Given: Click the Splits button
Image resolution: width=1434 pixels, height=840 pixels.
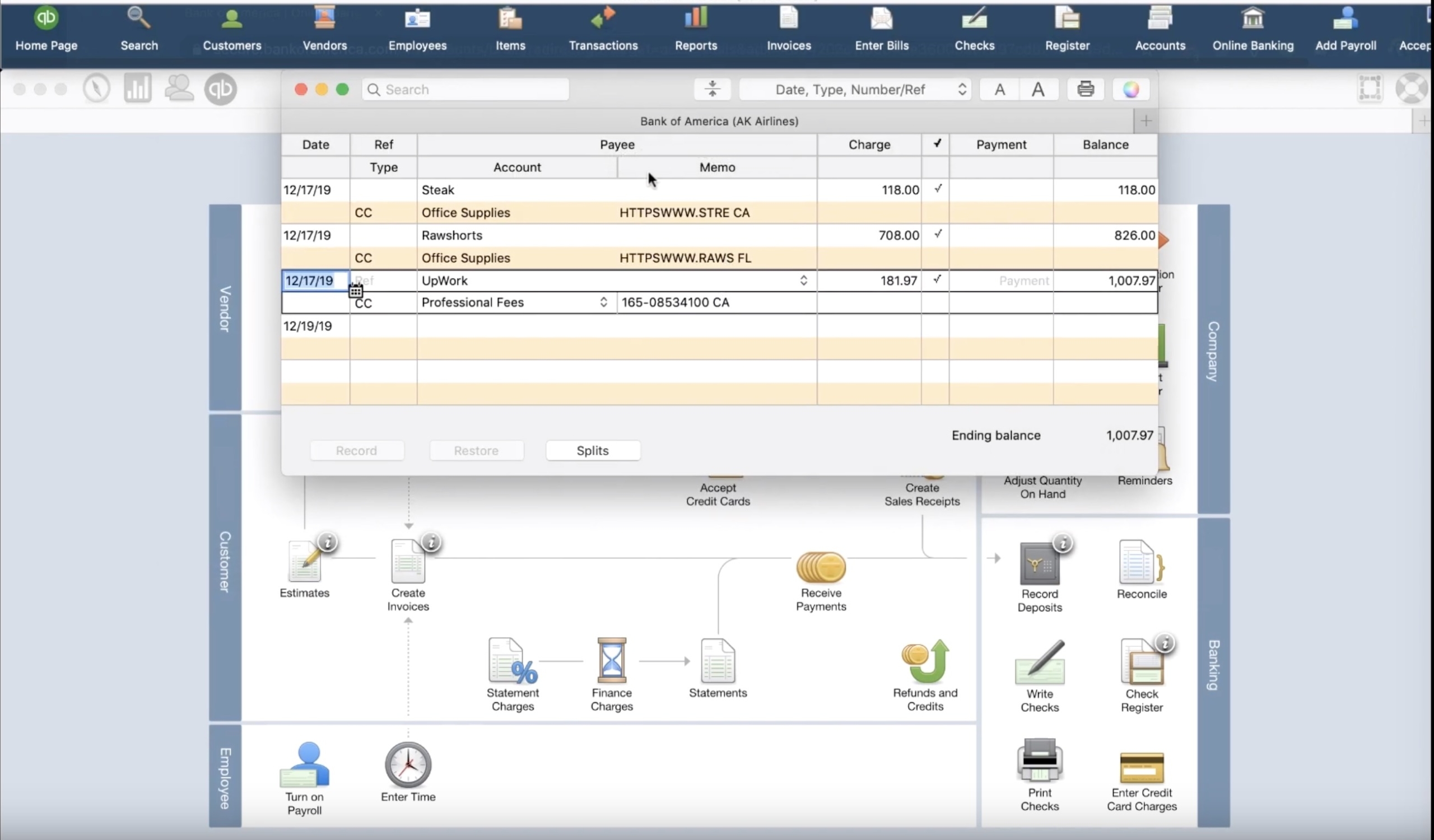Looking at the screenshot, I should click(593, 450).
